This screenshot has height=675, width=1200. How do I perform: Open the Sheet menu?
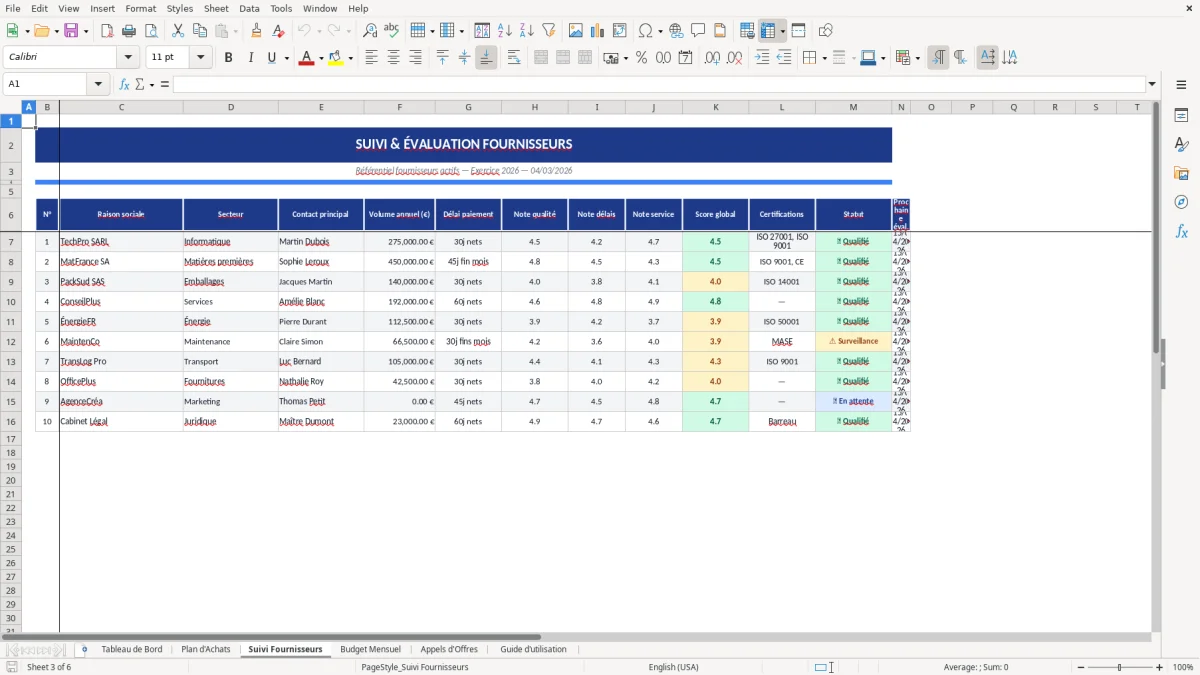click(x=216, y=8)
